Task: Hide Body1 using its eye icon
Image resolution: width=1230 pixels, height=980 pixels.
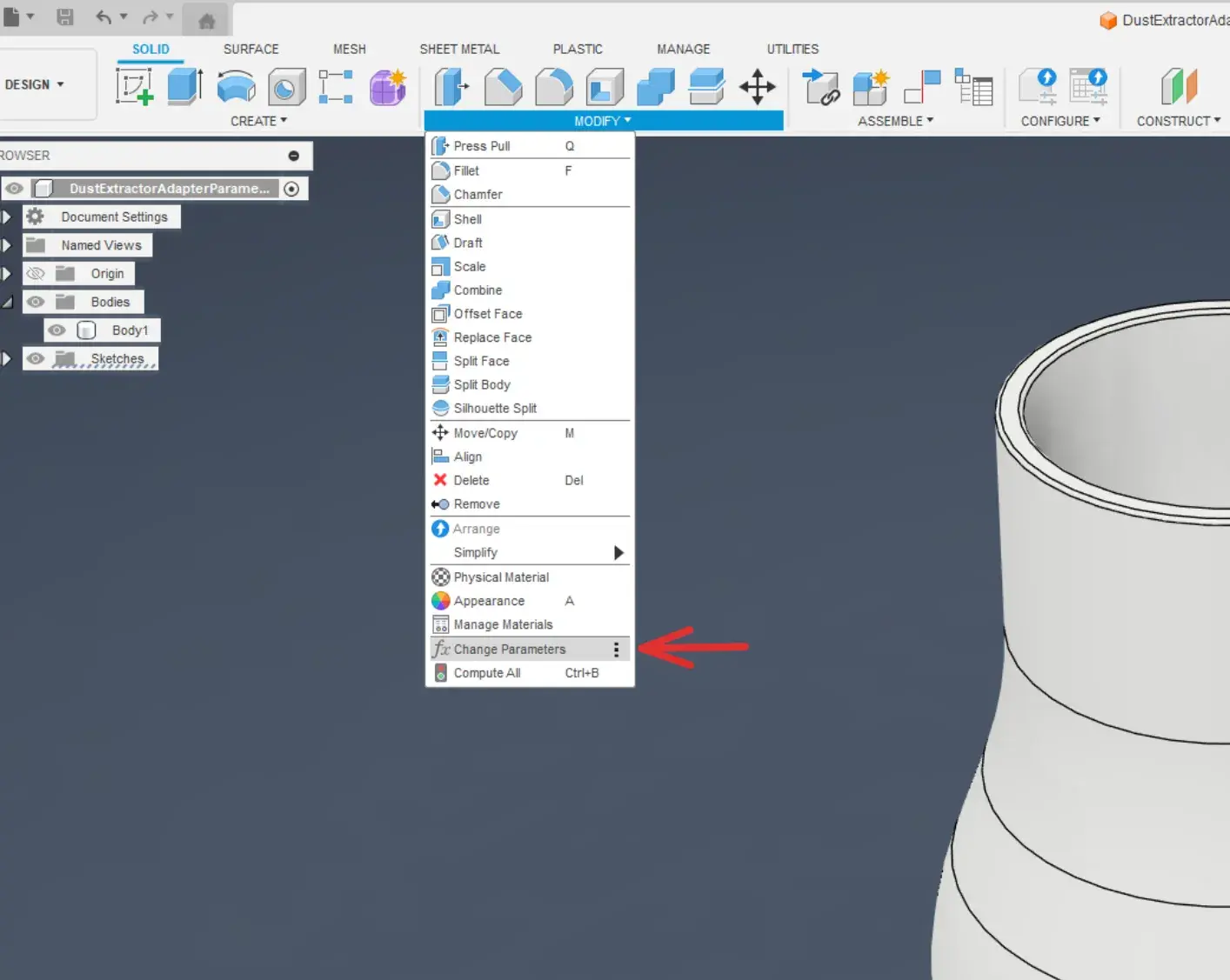Action: pyautogui.click(x=57, y=330)
